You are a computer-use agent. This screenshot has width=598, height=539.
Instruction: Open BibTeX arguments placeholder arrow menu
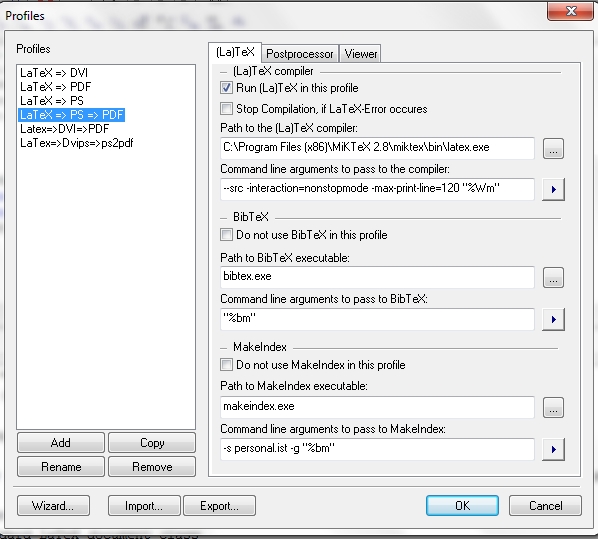(553, 319)
